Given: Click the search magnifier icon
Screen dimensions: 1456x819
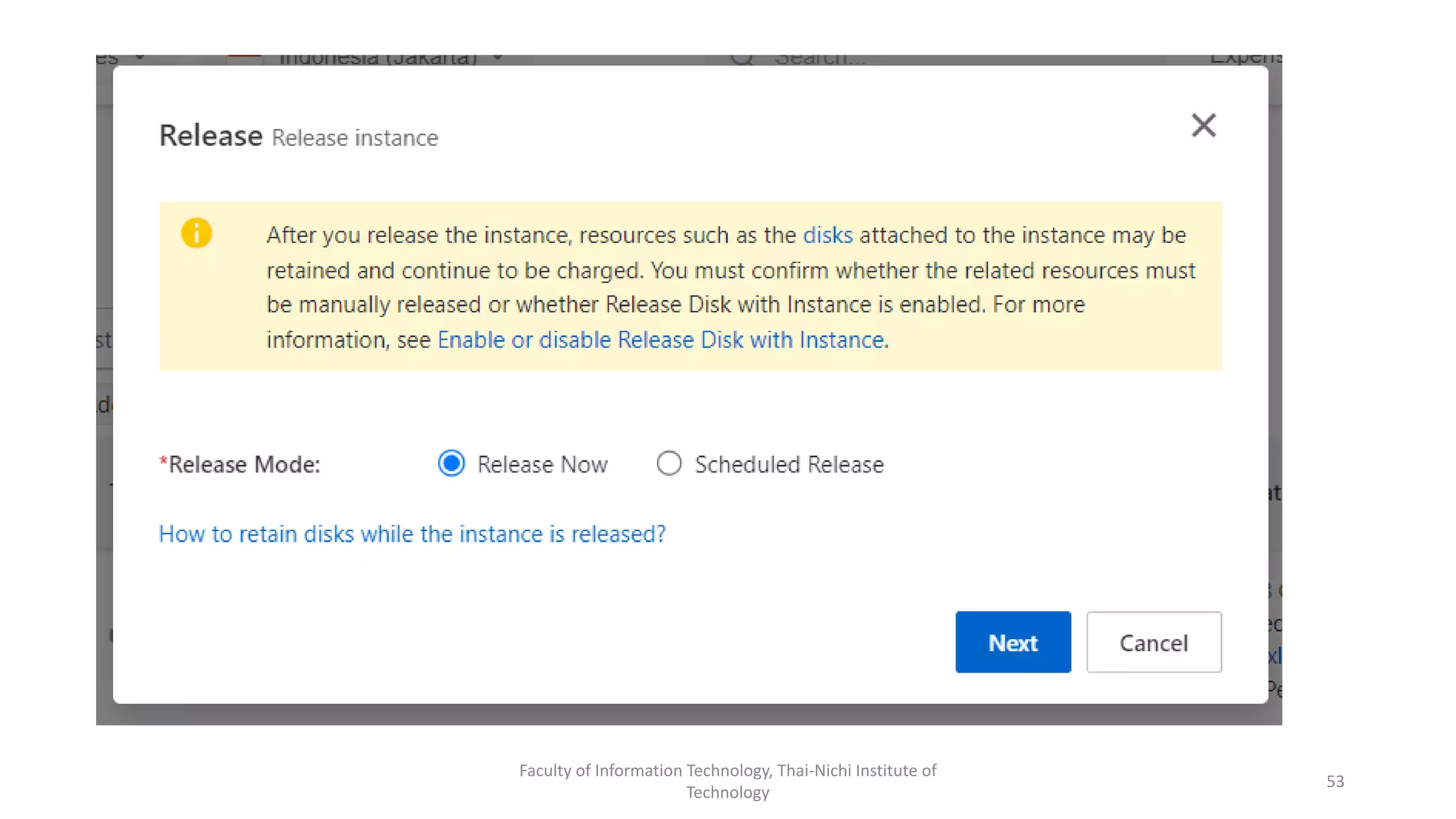Looking at the screenshot, I should tap(741, 58).
